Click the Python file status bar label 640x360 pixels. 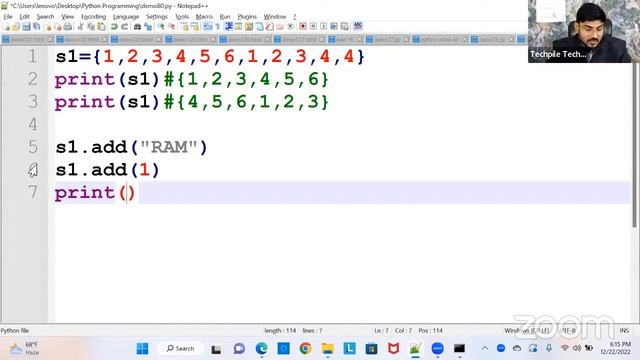pyautogui.click(x=15, y=331)
